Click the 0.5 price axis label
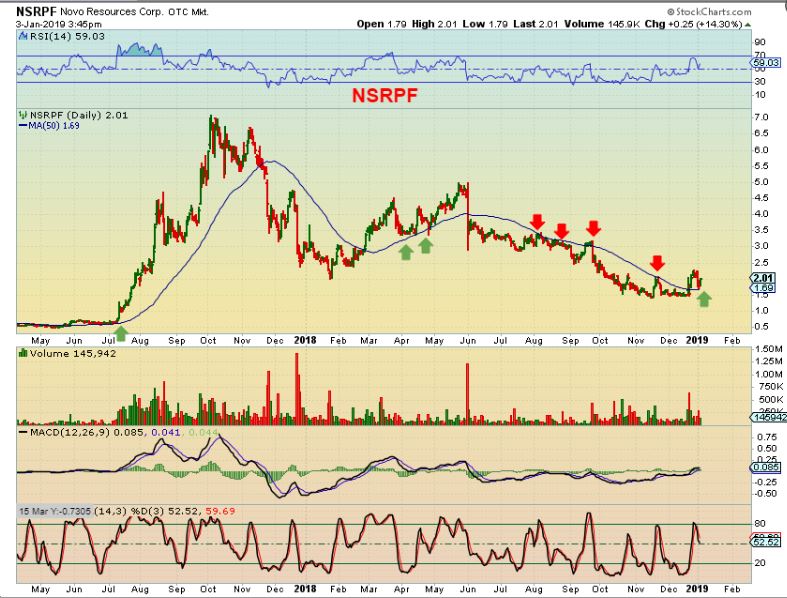The height and width of the screenshot is (598, 787). [761, 326]
